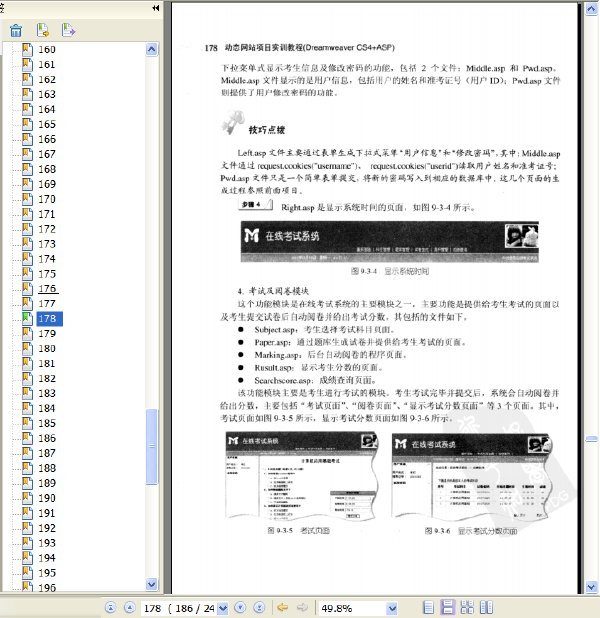Select bookmark 177

coord(47,303)
